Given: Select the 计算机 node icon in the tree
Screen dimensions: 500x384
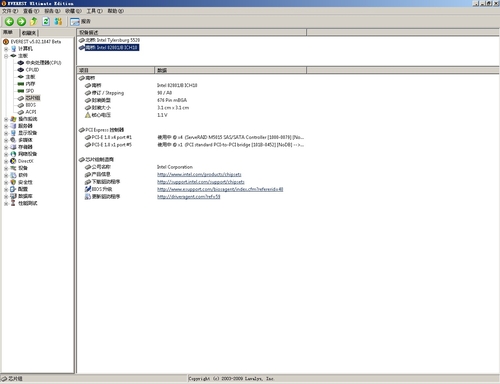Looking at the screenshot, I should tap(14, 49).
